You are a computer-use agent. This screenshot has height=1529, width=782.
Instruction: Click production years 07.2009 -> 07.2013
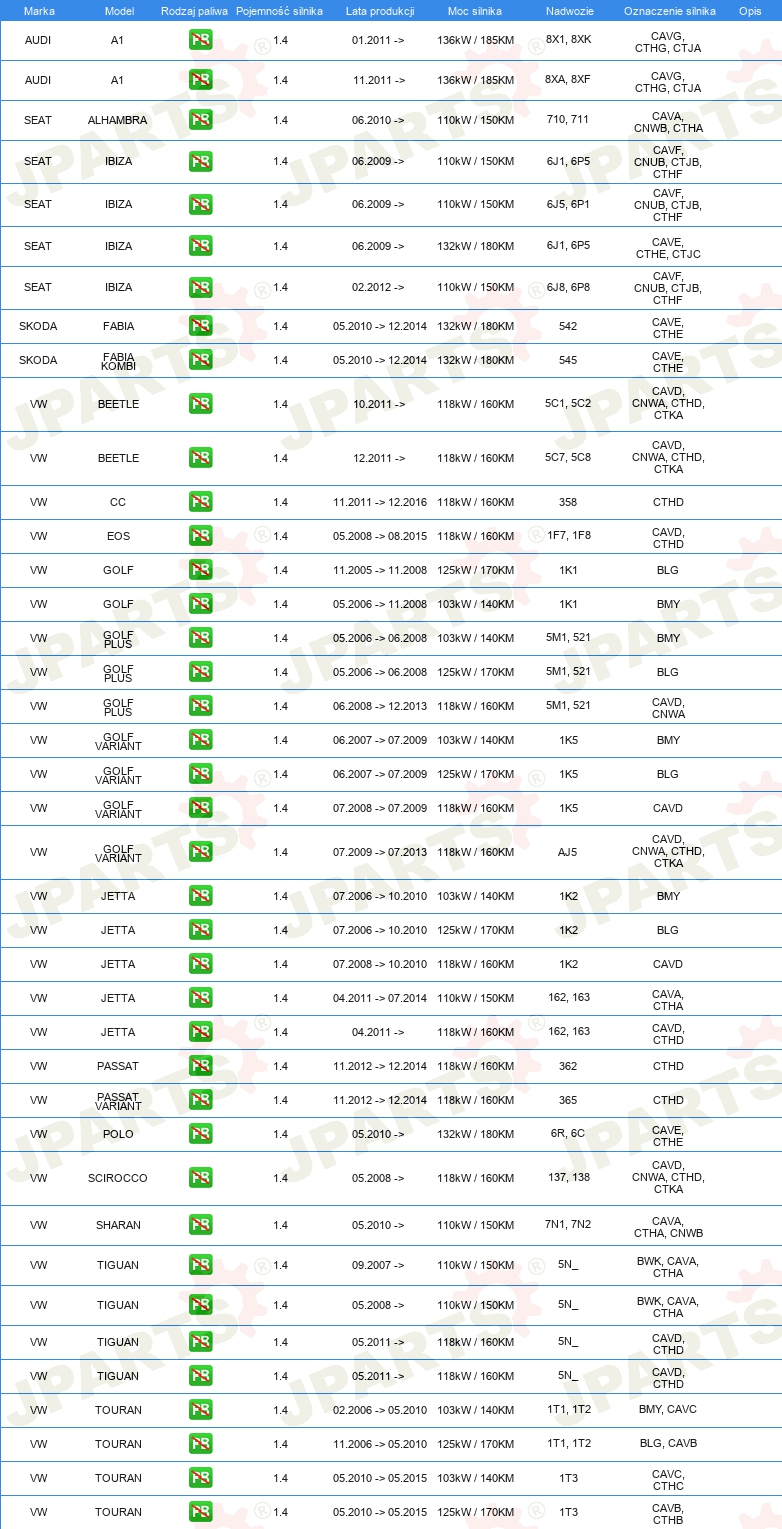coord(380,852)
